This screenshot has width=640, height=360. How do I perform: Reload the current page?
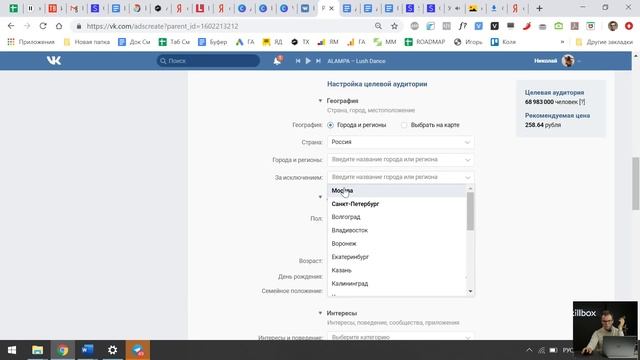[43, 26]
